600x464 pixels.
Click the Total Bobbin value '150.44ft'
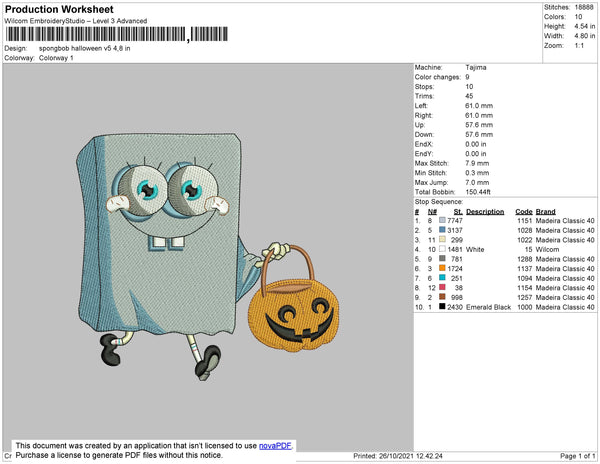(x=478, y=192)
